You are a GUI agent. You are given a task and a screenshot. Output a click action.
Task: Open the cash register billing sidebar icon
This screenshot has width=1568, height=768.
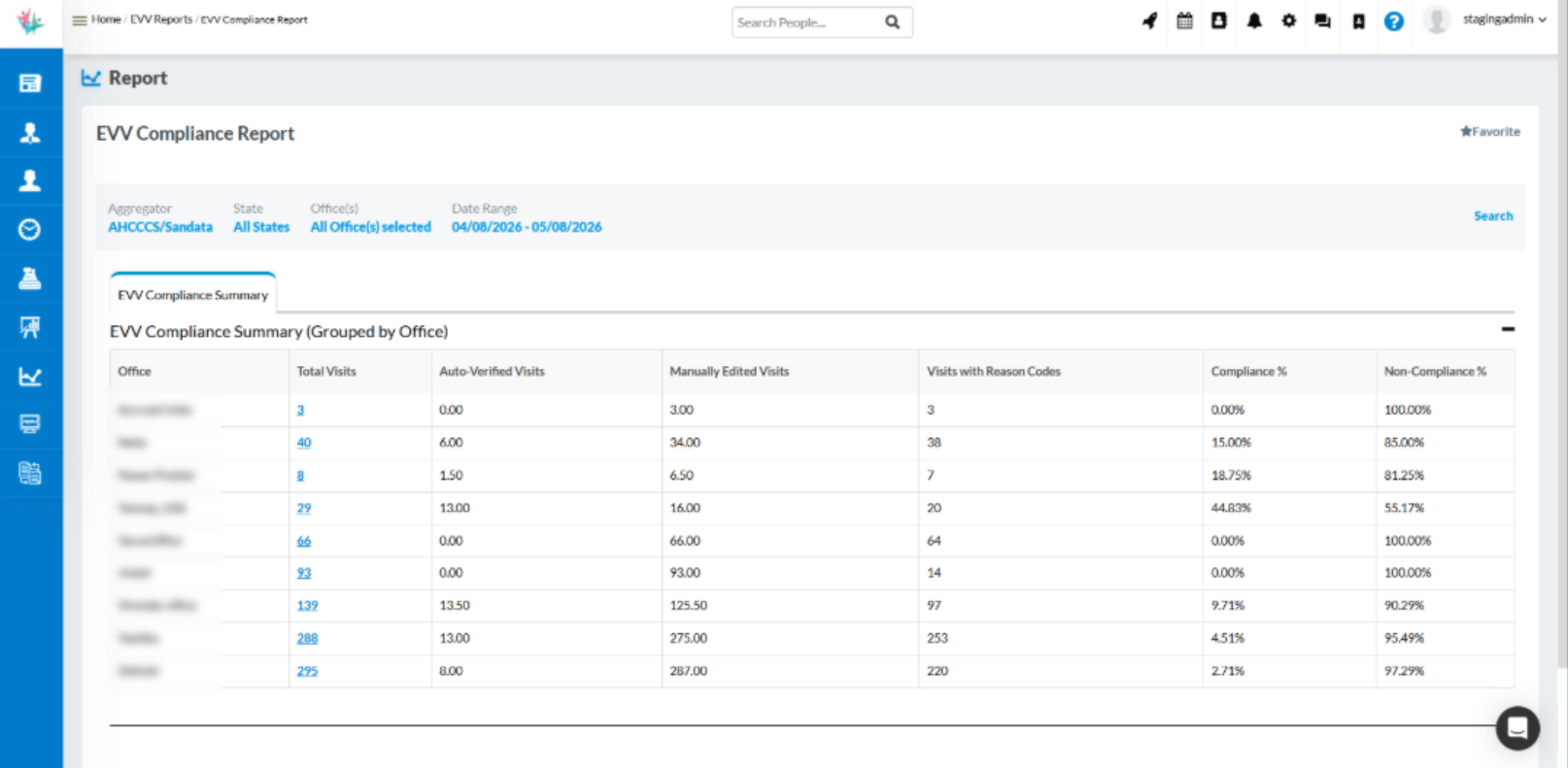(x=30, y=278)
